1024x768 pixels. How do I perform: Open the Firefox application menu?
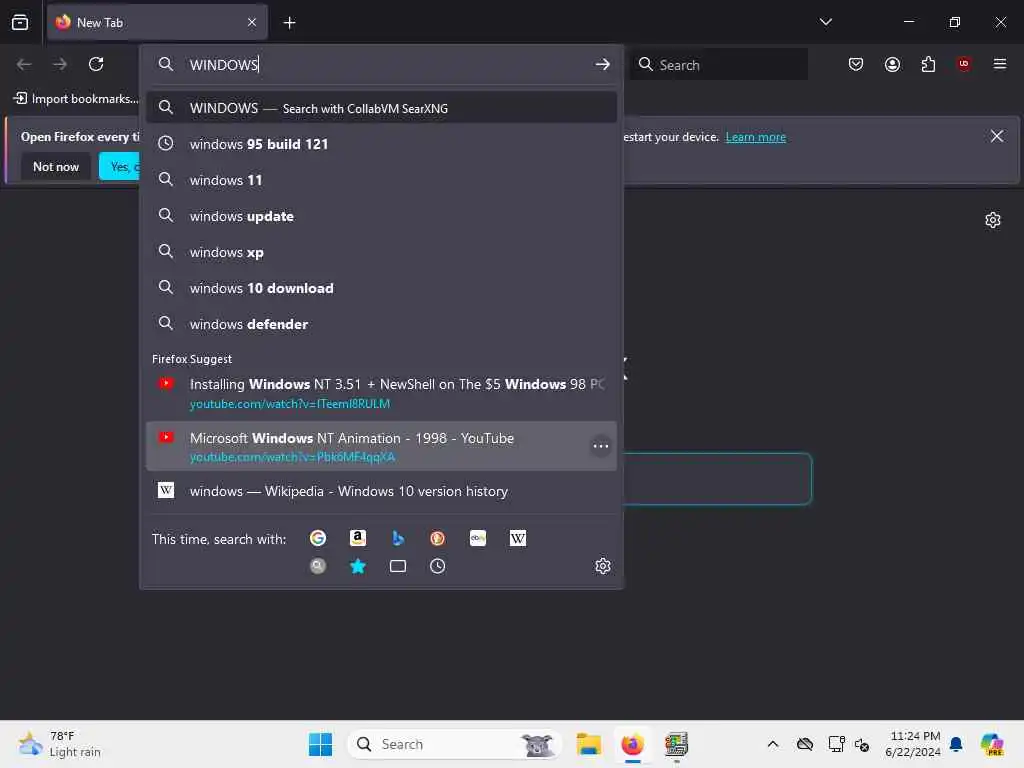tap(1000, 64)
